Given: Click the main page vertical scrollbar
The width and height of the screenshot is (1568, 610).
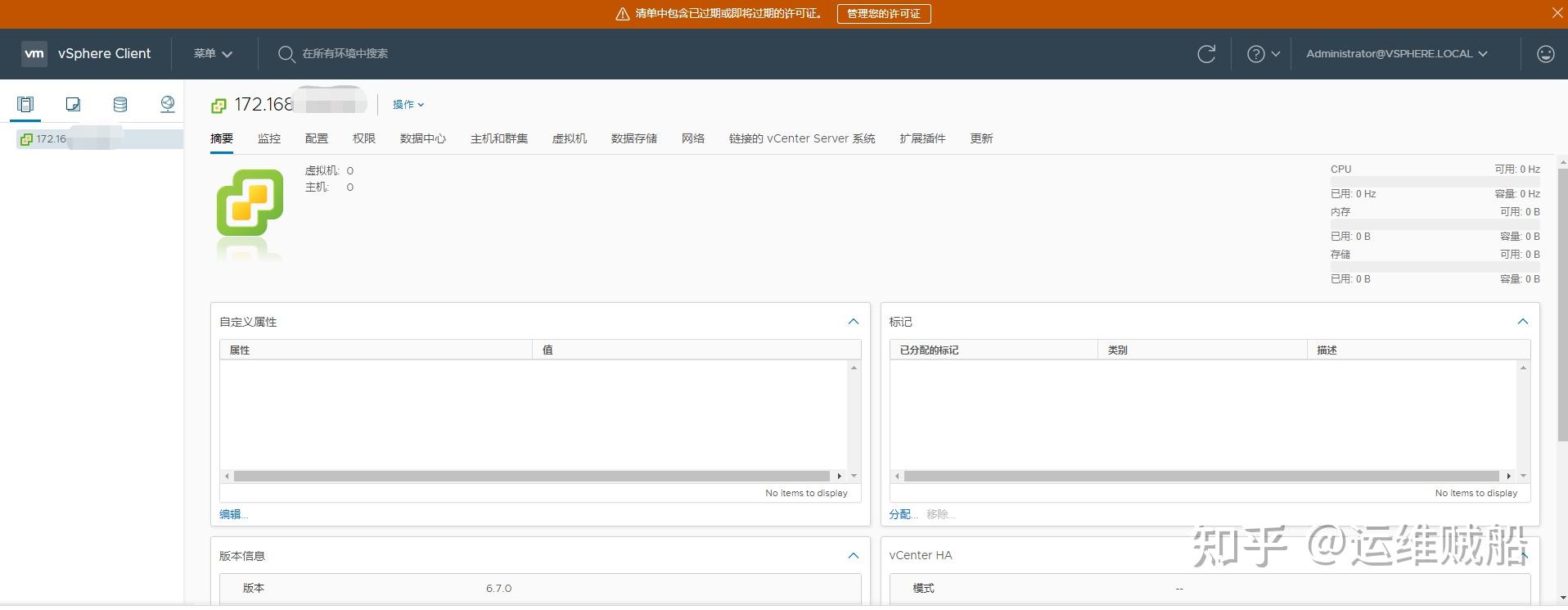Looking at the screenshot, I should click(1562, 305).
